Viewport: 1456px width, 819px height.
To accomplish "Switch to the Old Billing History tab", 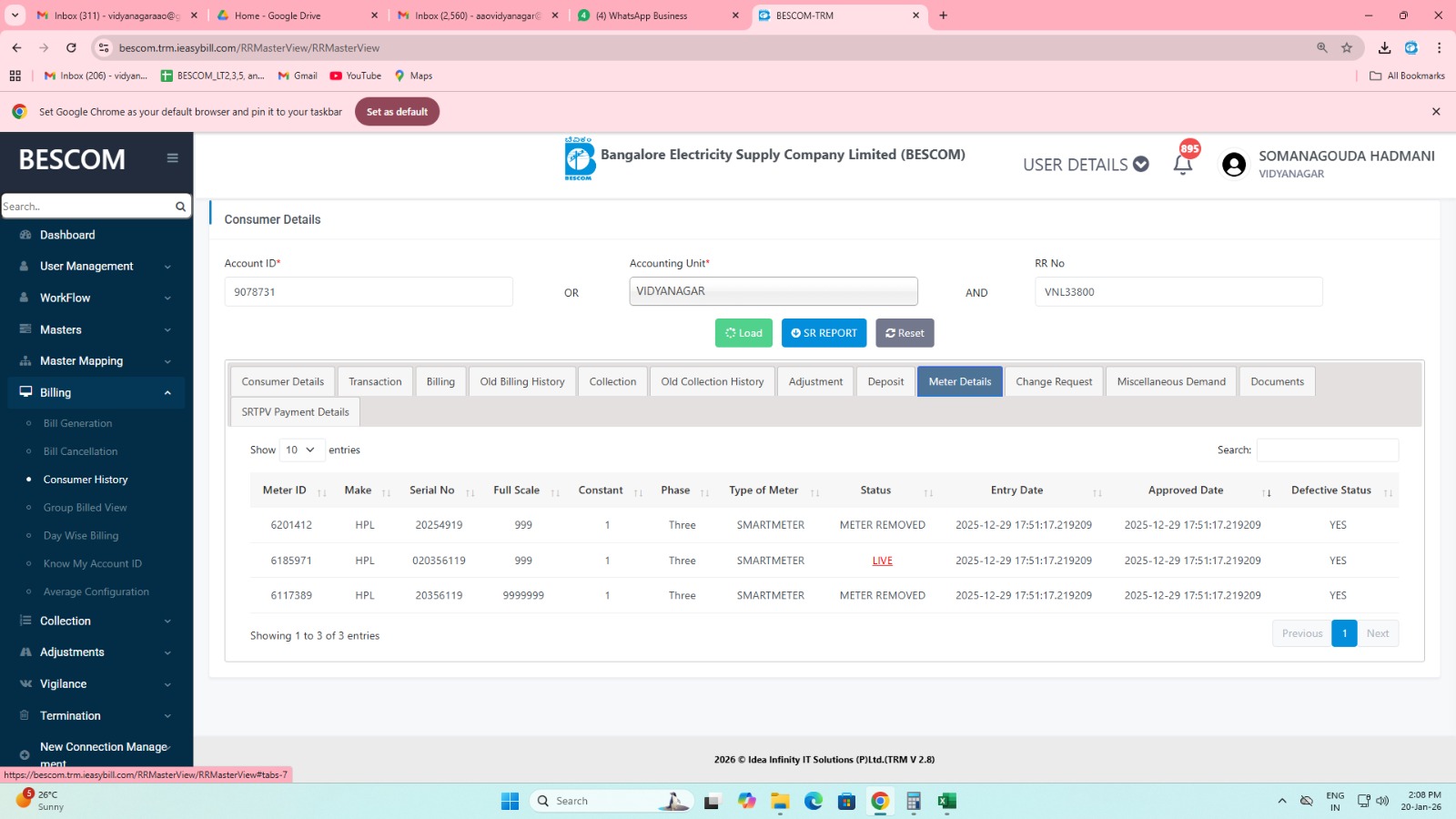I will [521, 381].
